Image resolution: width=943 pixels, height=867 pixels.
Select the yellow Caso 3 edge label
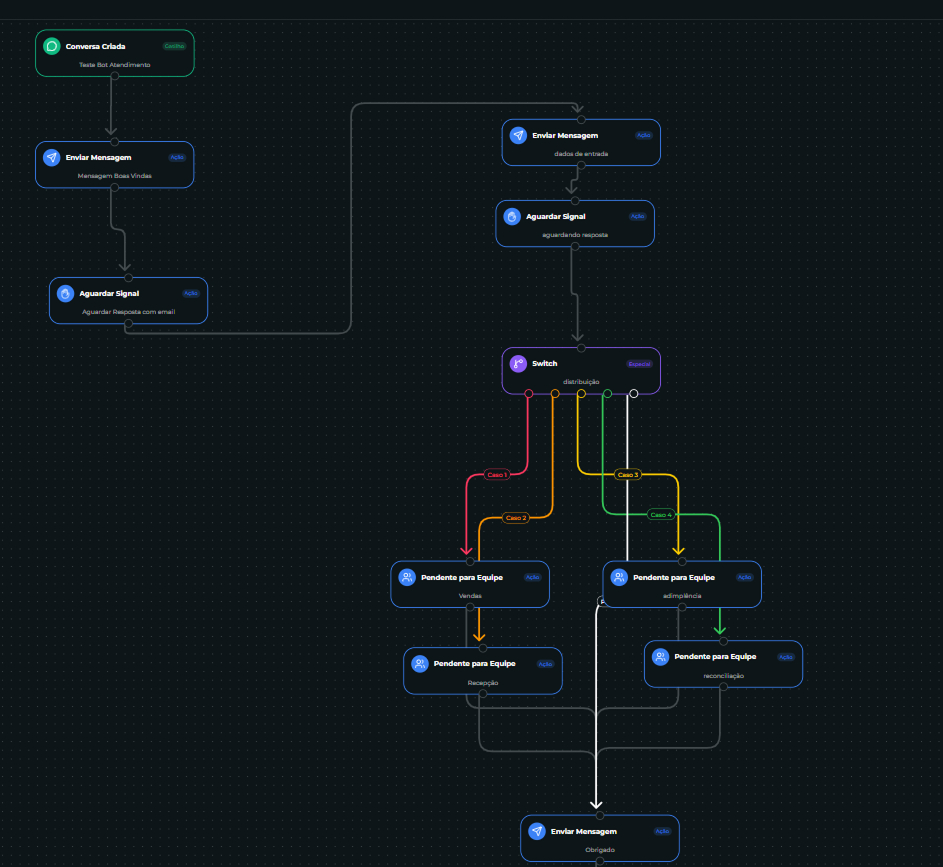click(628, 474)
